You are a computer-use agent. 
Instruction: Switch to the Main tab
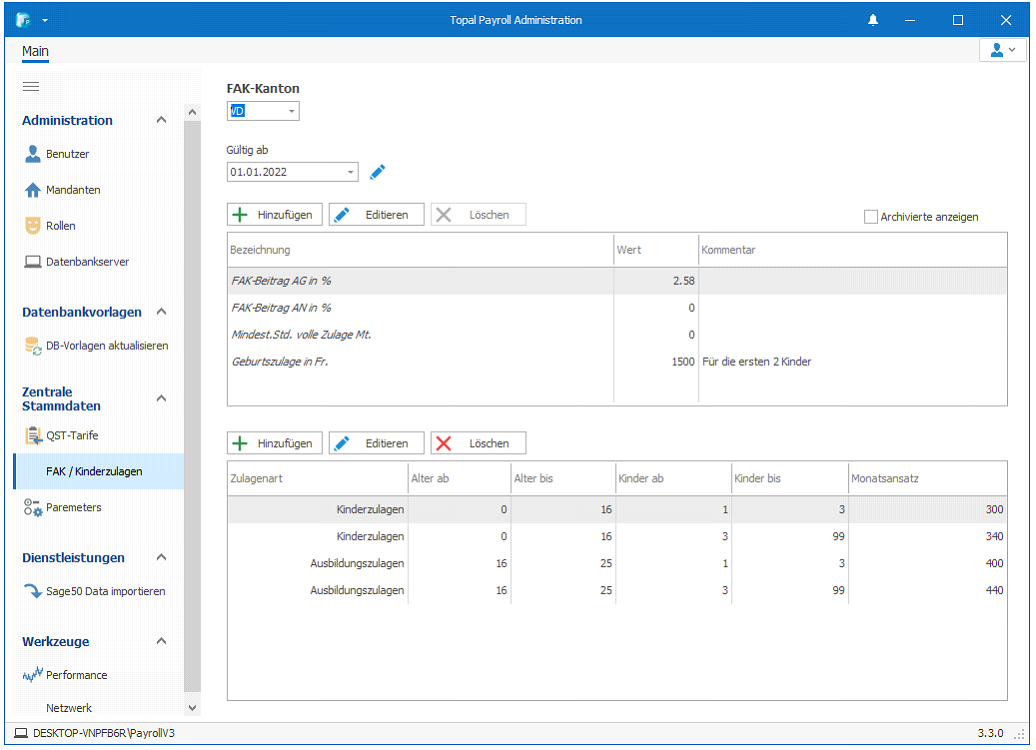35,51
